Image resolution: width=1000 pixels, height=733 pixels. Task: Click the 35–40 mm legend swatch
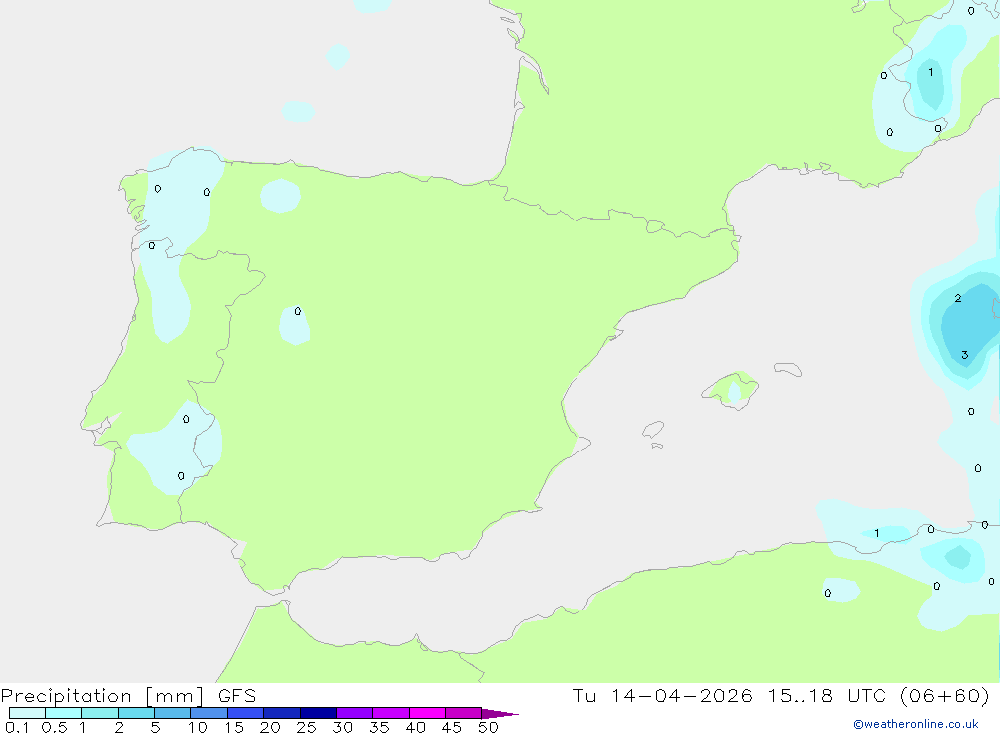(x=390, y=713)
